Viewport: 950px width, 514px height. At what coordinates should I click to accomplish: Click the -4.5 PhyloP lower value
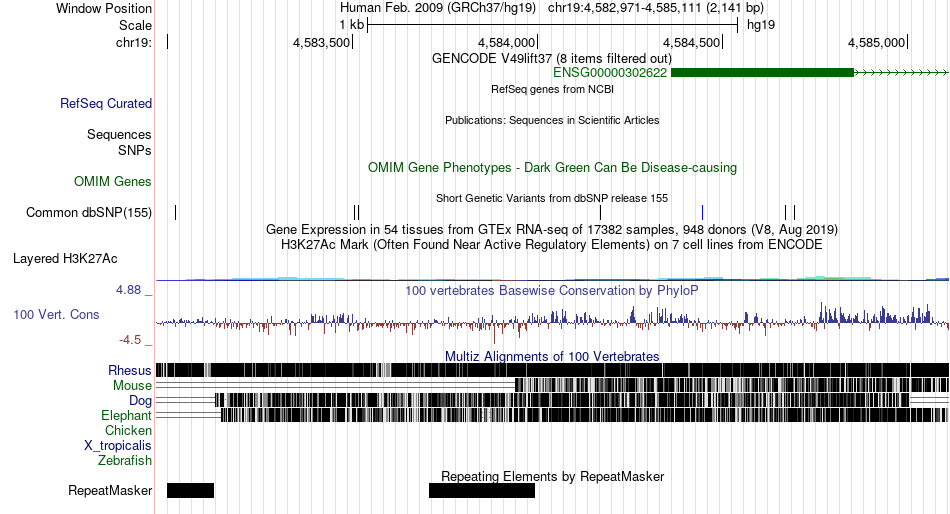130,340
